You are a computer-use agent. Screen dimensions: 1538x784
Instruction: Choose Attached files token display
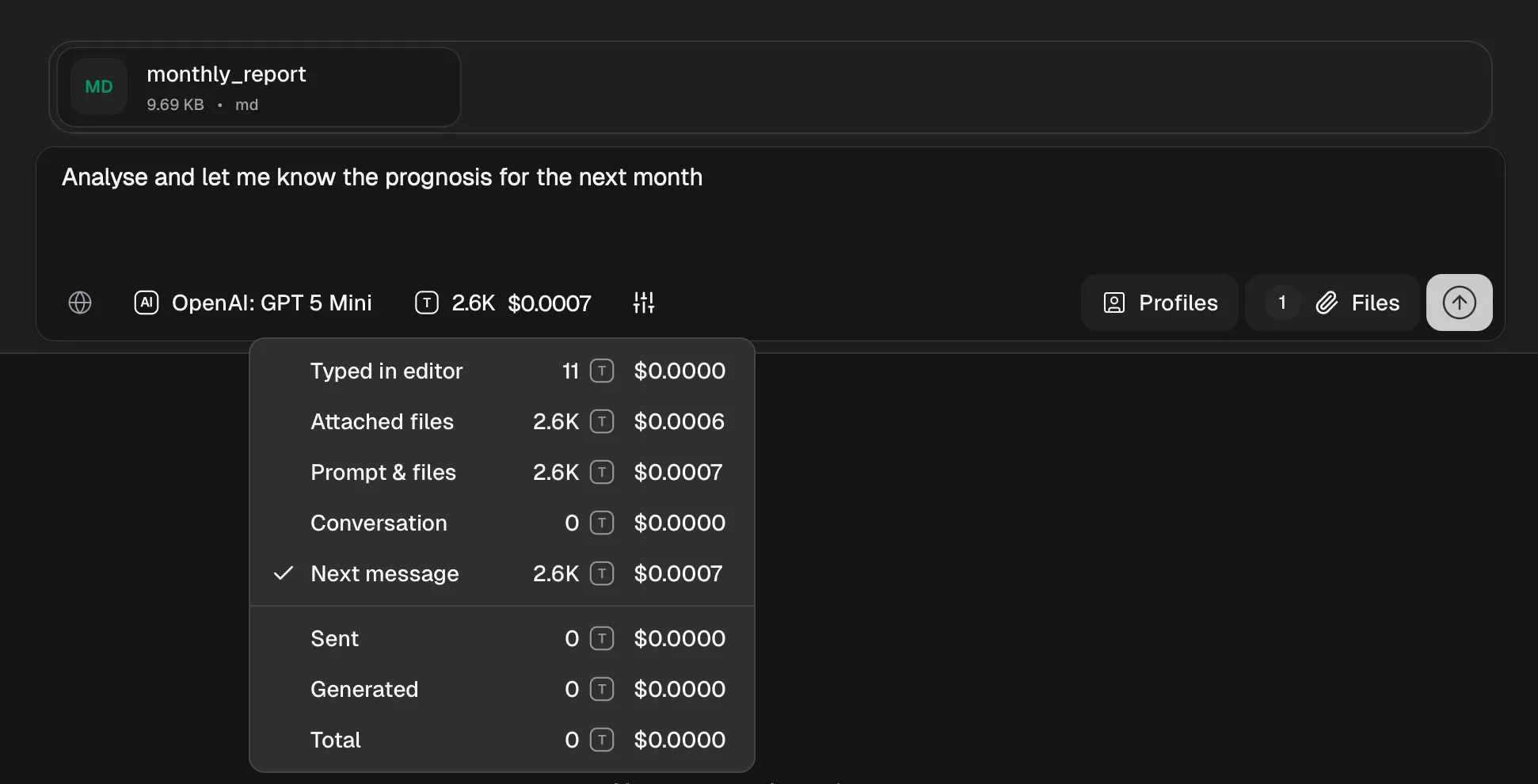(382, 421)
